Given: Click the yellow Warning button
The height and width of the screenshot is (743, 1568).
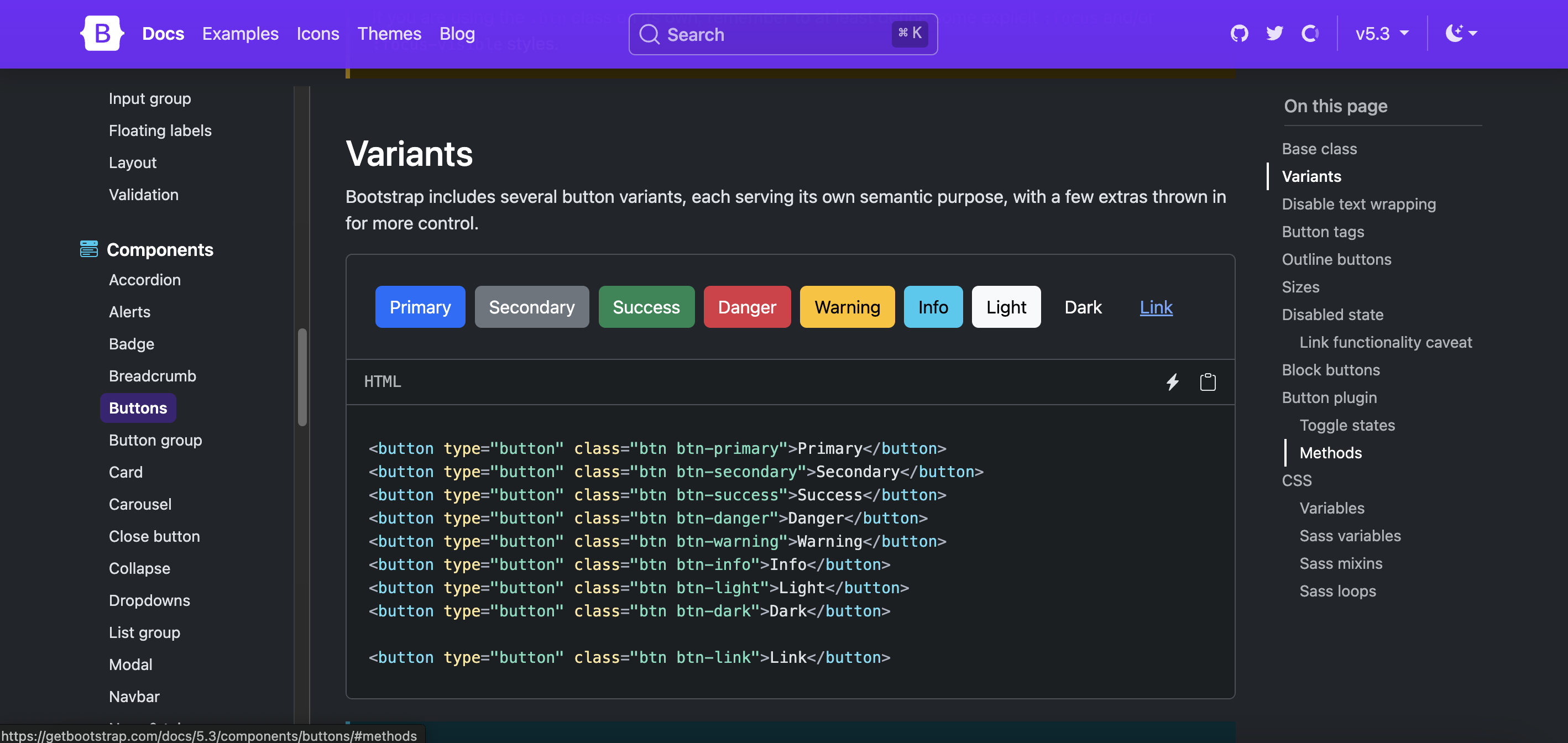Looking at the screenshot, I should (846, 307).
